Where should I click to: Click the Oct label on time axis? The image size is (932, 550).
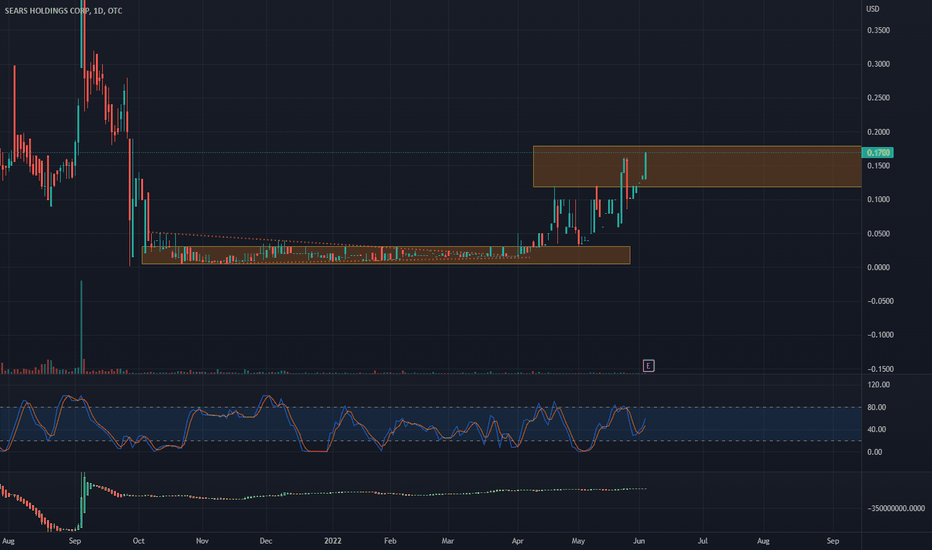tap(138, 541)
